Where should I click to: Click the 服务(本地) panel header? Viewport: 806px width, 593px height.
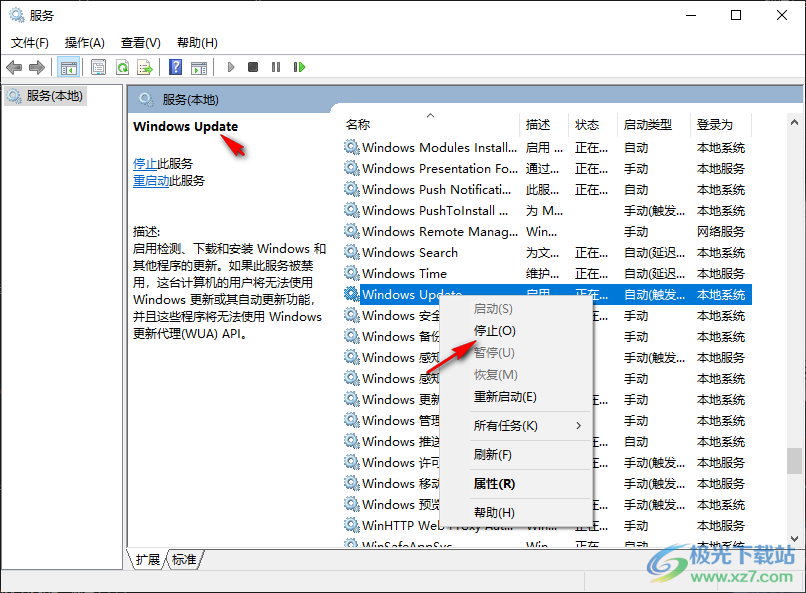(190, 100)
